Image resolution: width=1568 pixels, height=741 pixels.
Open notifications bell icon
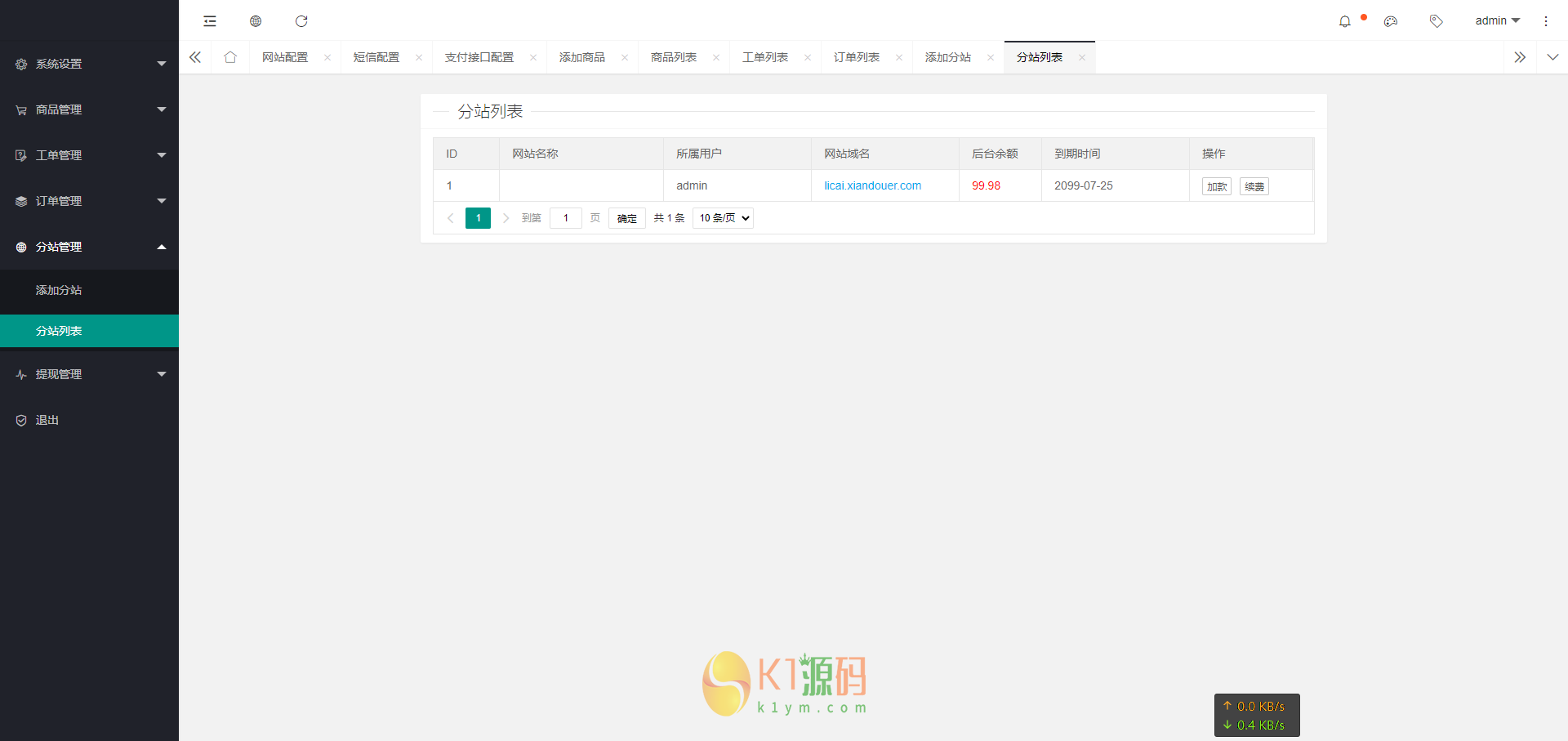click(x=1345, y=21)
